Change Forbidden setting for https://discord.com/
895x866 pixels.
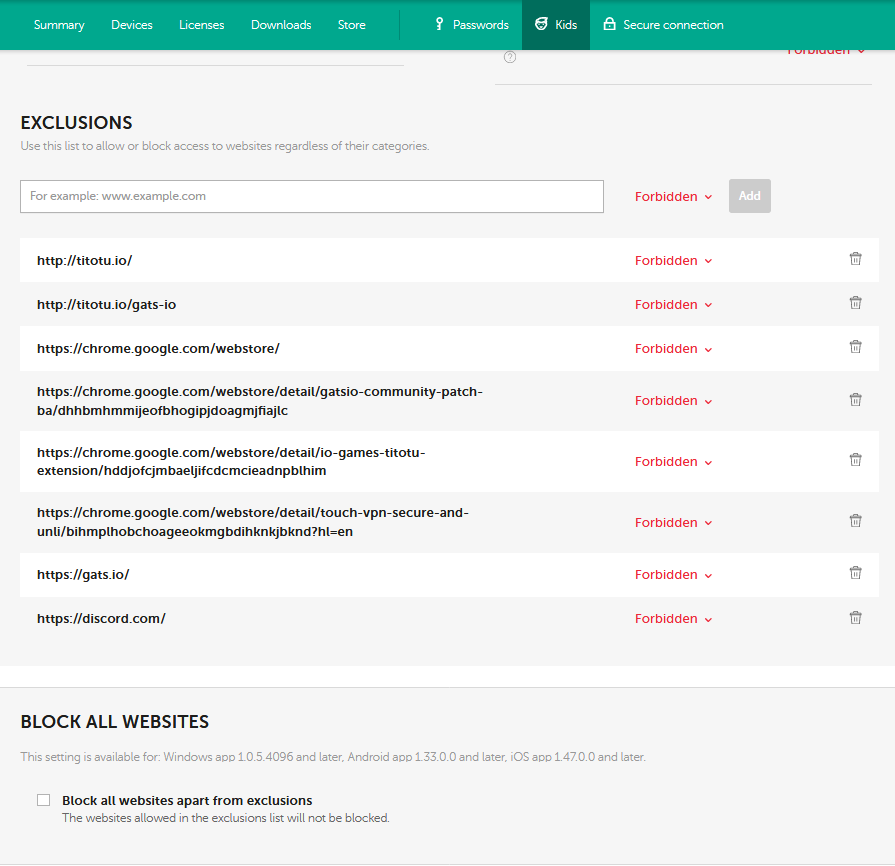point(673,619)
